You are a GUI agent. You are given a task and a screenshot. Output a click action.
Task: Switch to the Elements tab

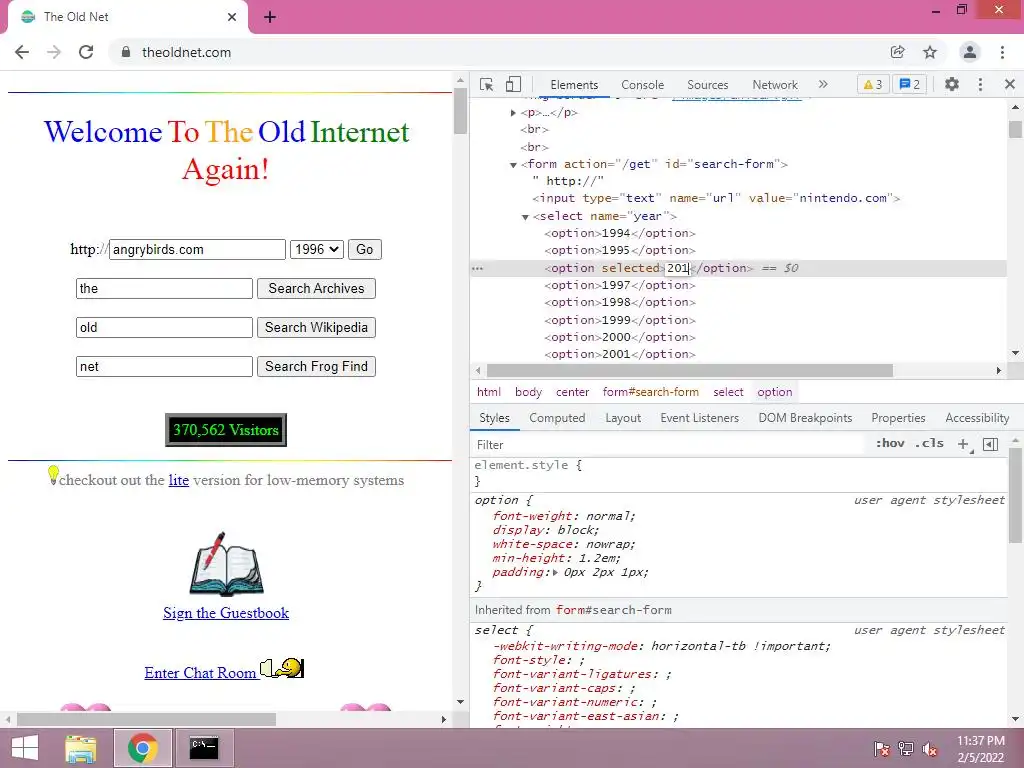coord(574,85)
